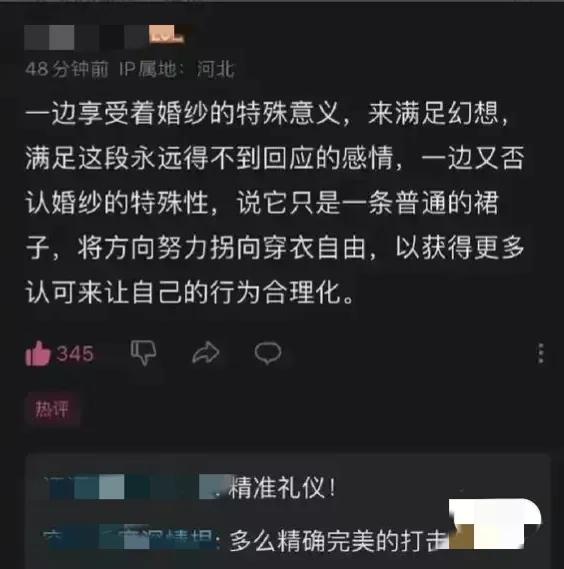564x569 pixels.
Task: Click the IP属地: 河北 location label
Action: tap(177, 69)
